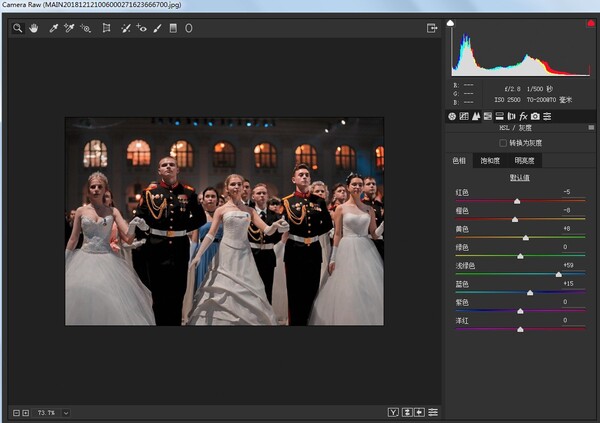Click the 蓝色 hue slider handle
The height and width of the screenshot is (423, 600).
coord(530,293)
